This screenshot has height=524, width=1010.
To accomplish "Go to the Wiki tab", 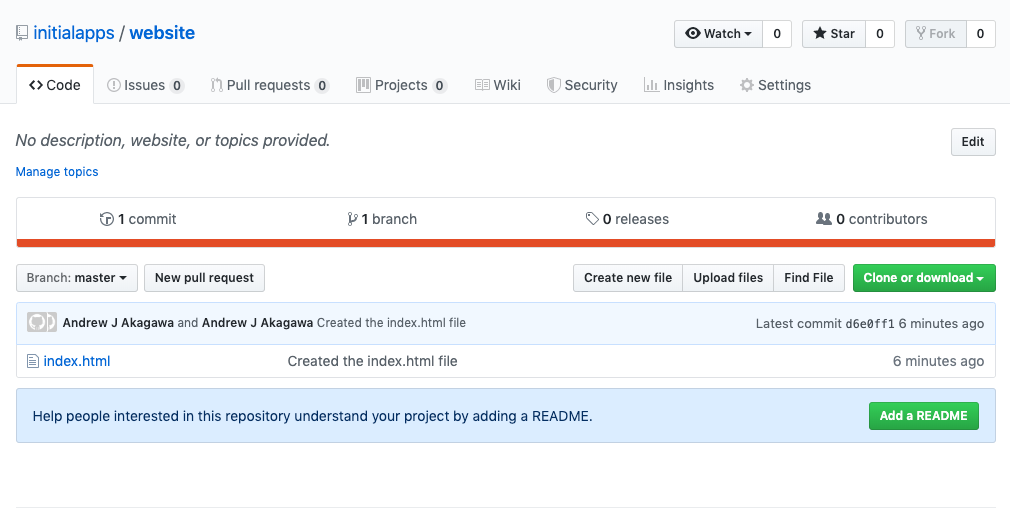I will (x=497, y=85).
